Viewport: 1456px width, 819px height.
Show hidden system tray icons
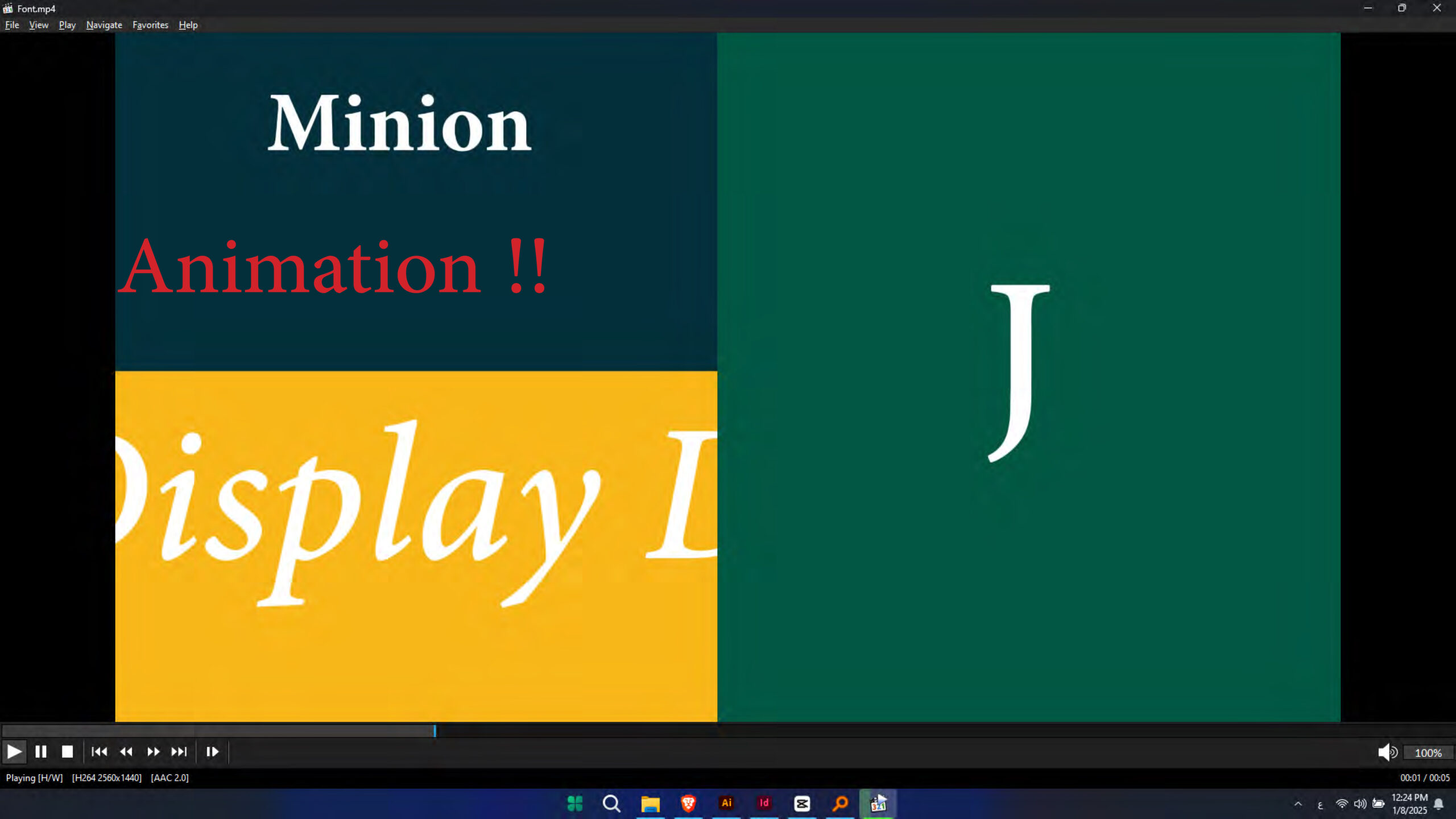(x=1298, y=804)
